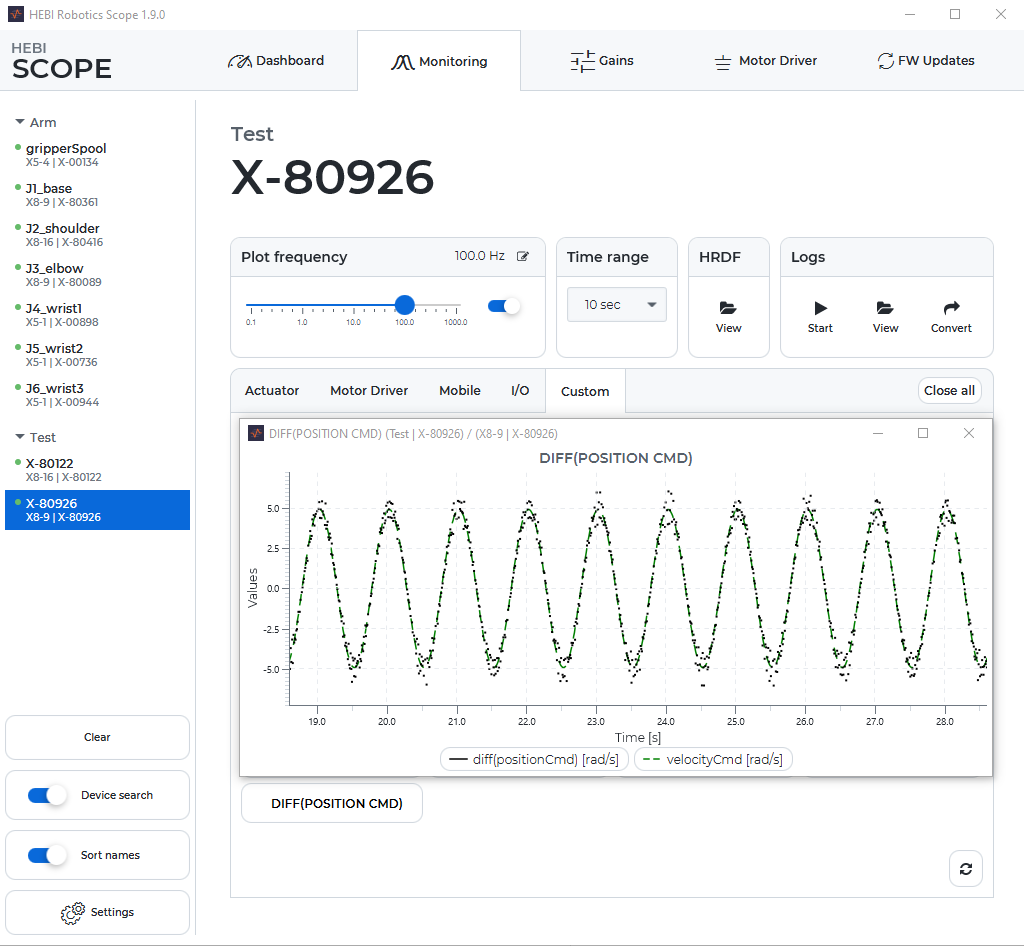Click the Clear button in the sidebar
Viewport: 1024px width, 946px height.
(x=96, y=737)
